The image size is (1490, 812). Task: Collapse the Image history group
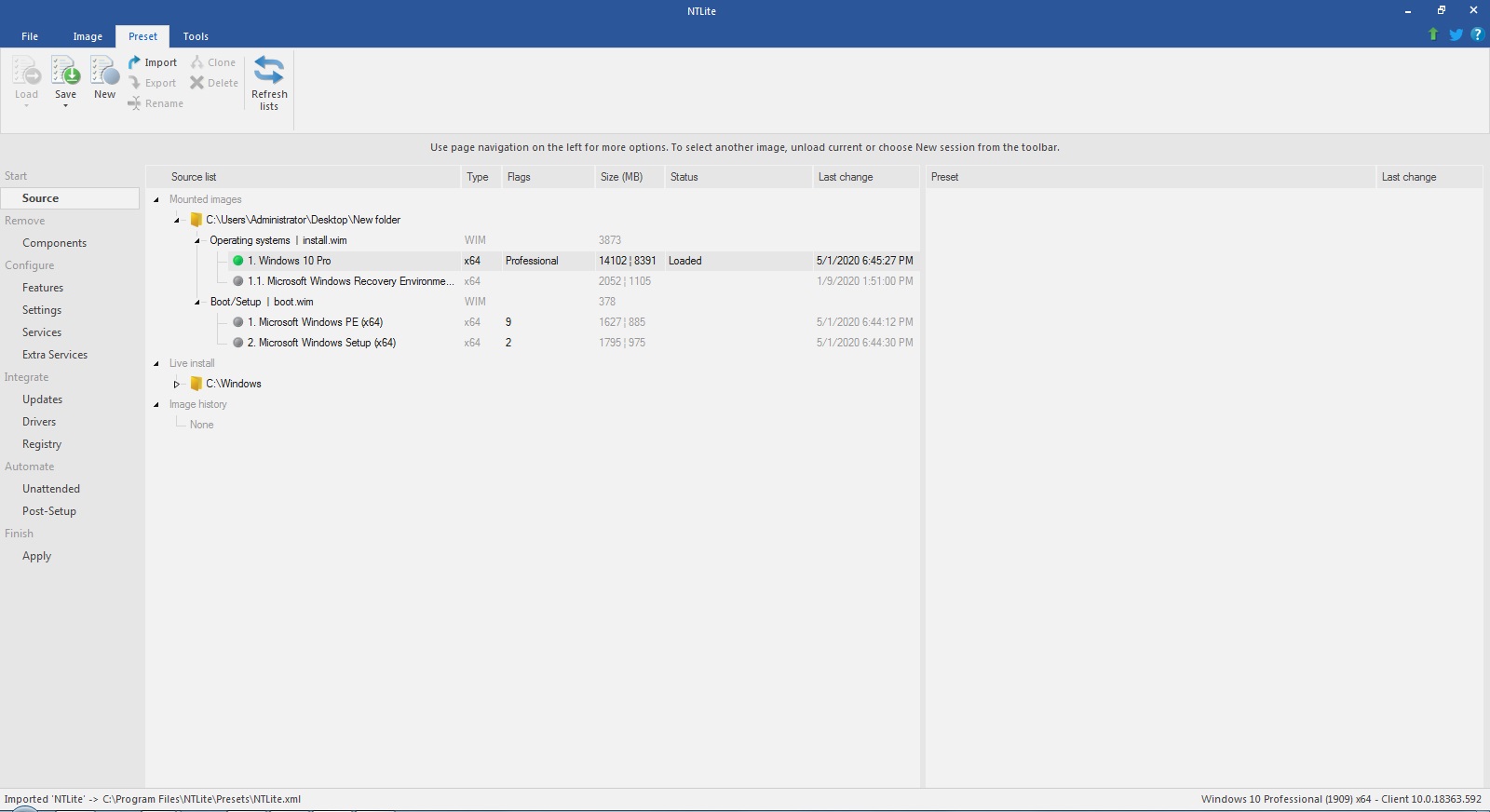tap(156, 404)
